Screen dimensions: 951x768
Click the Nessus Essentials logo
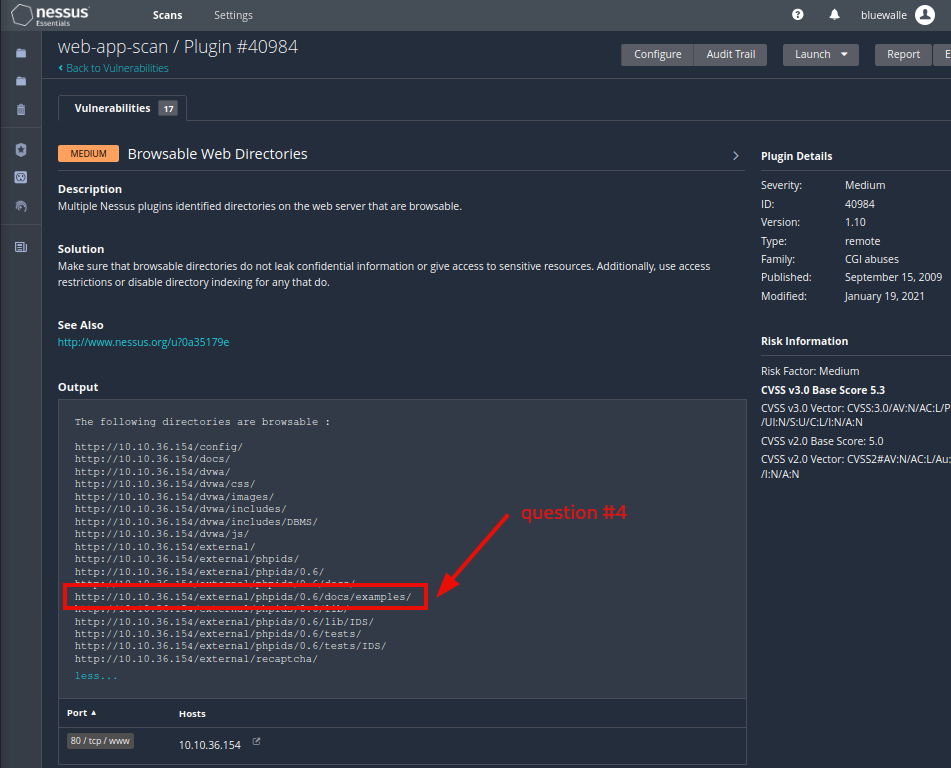(48, 14)
